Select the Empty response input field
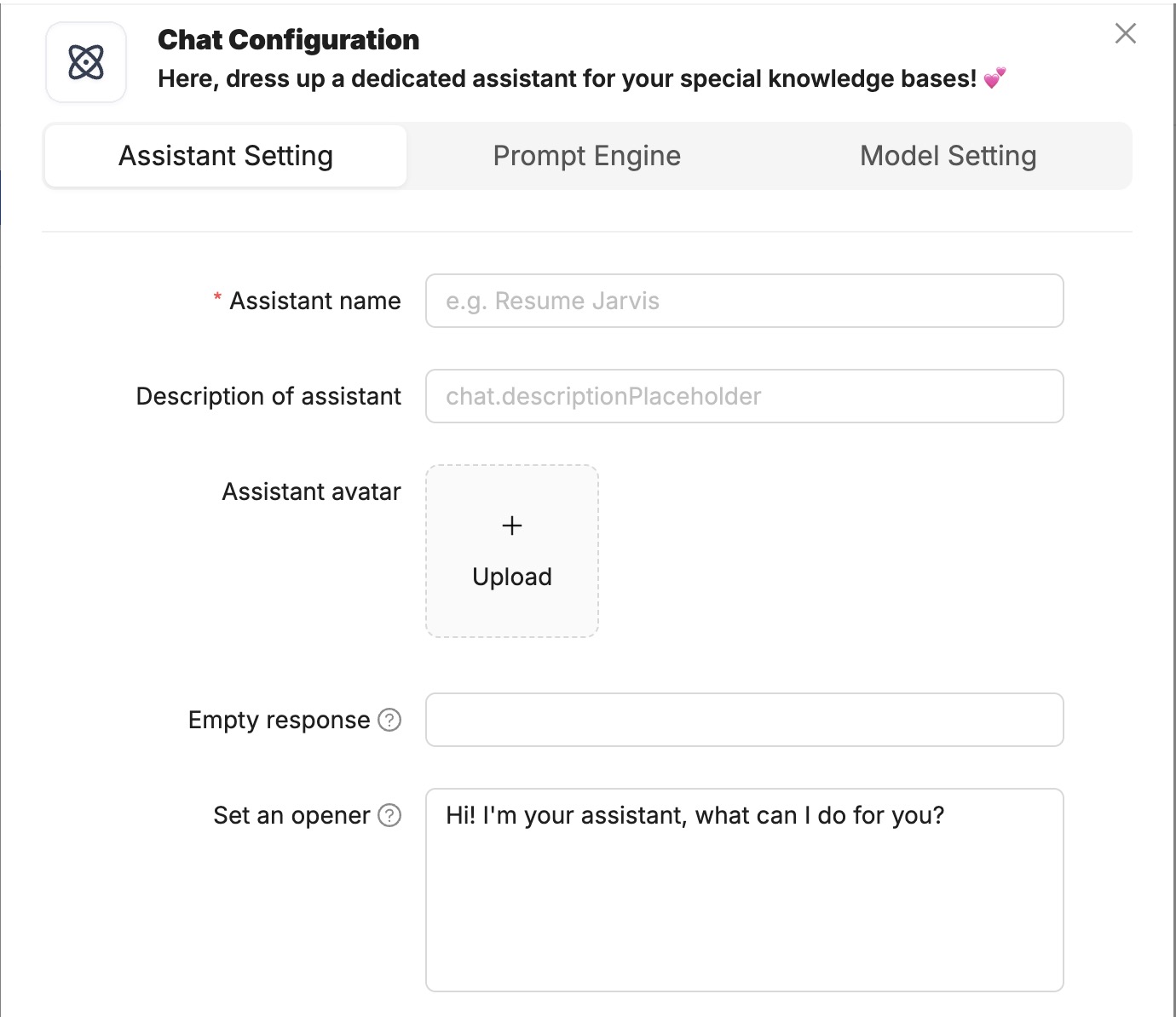This screenshot has height=1017, width=1176. (745, 720)
